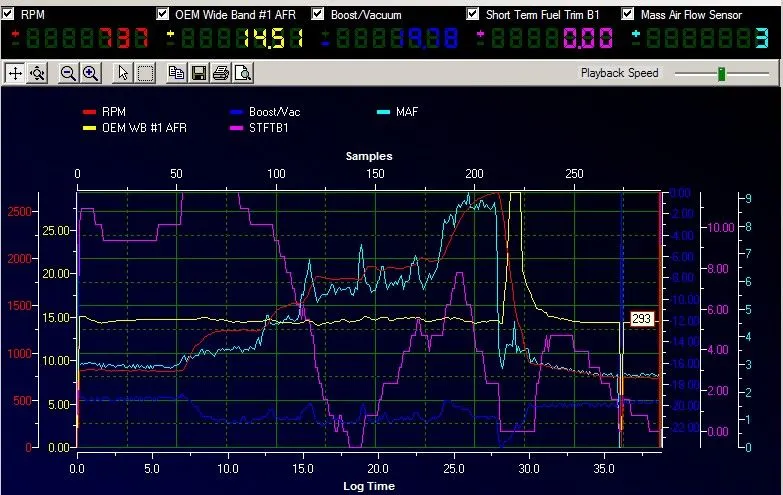Toggle Short Term Fuel Trim B1 checkbox
Viewport: 783px width, 495px height.
point(473,15)
